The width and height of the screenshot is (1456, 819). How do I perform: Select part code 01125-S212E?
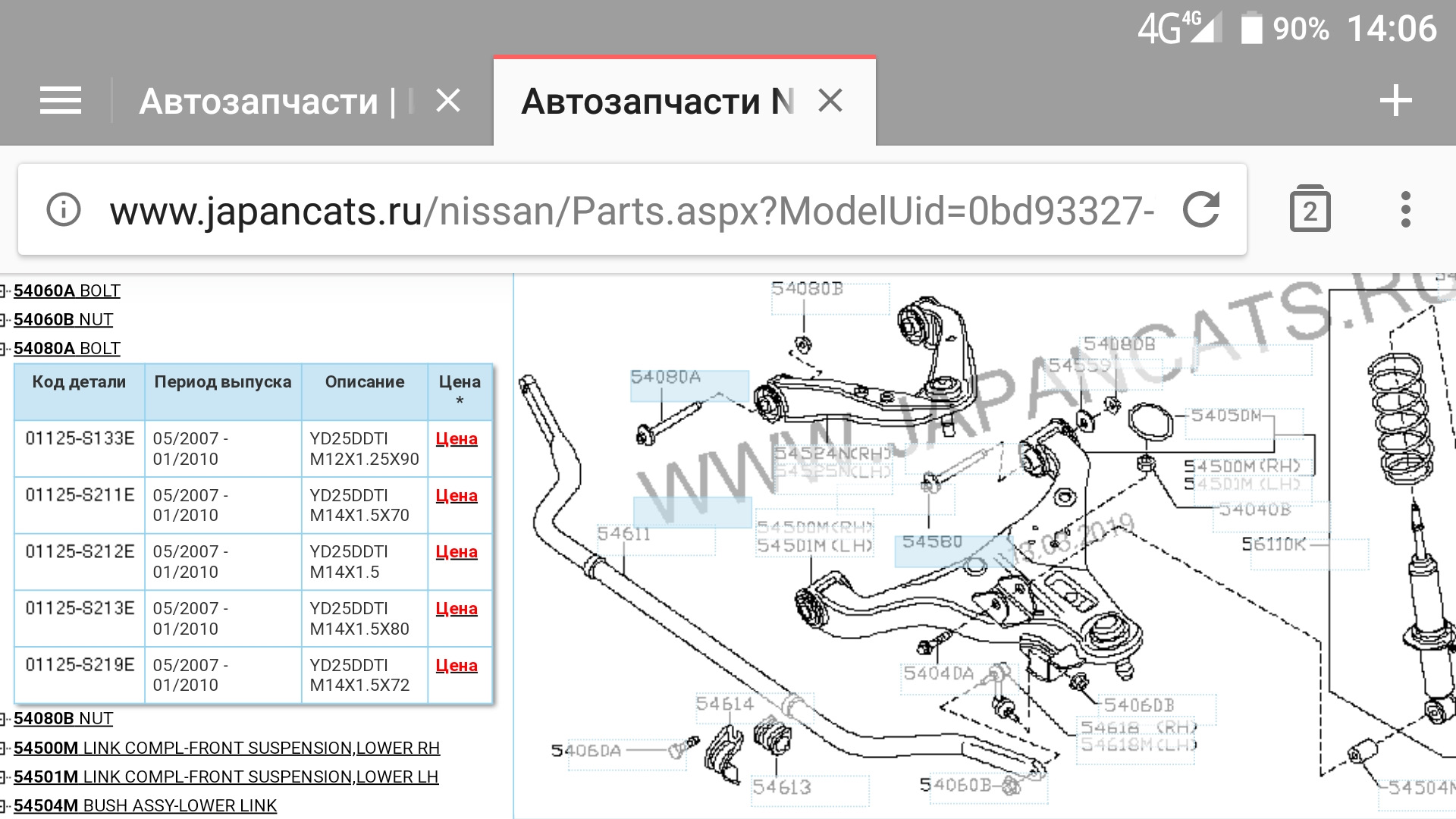coord(80,551)
